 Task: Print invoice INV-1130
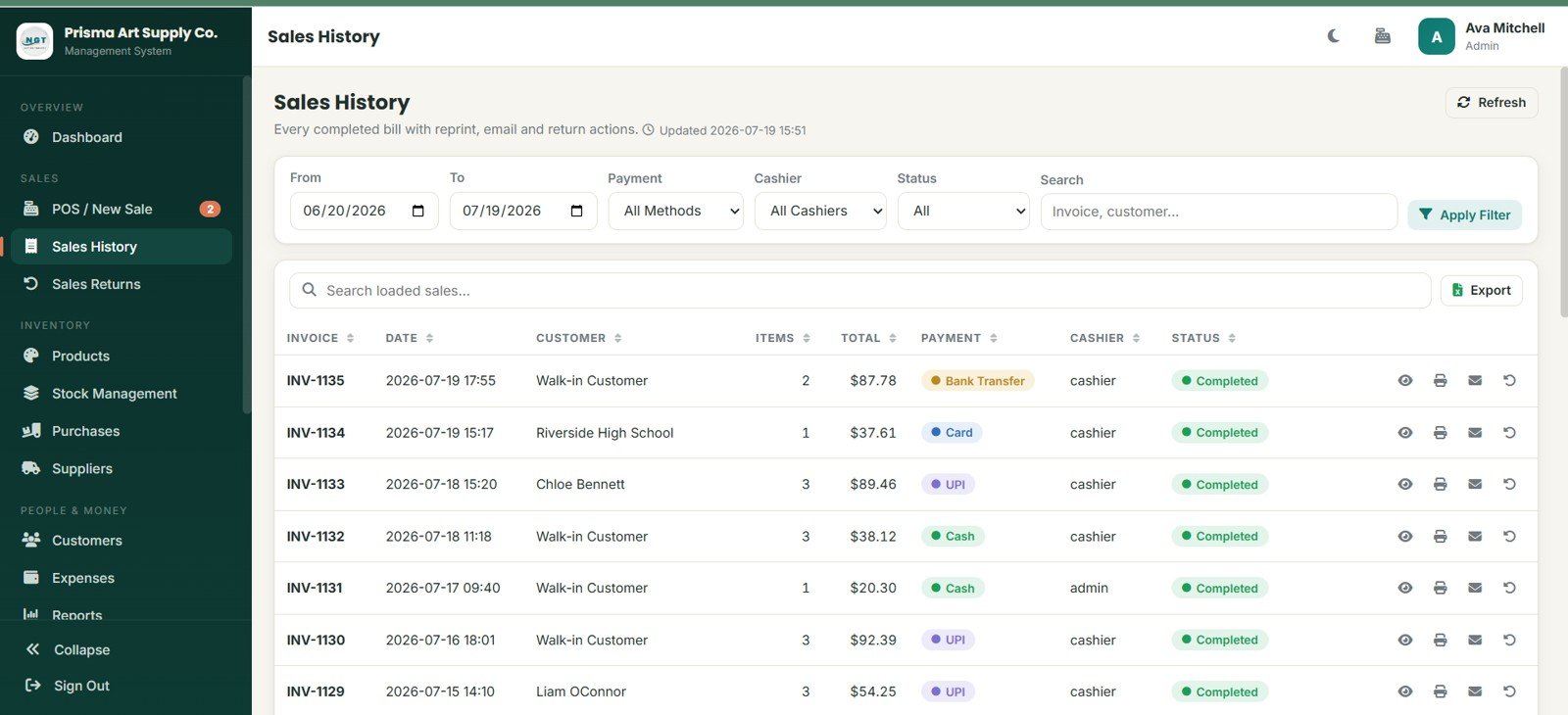point(1440,641)
